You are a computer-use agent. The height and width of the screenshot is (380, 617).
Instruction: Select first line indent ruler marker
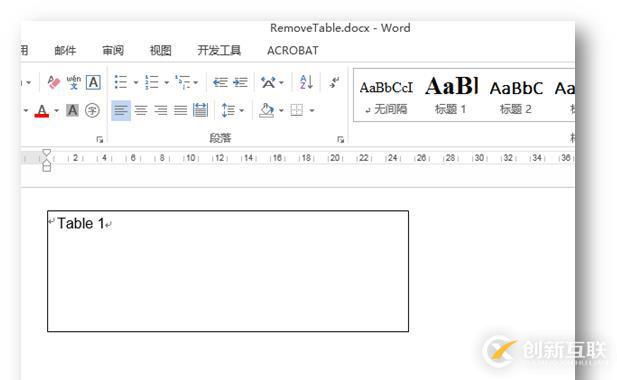tap(46, 153)
